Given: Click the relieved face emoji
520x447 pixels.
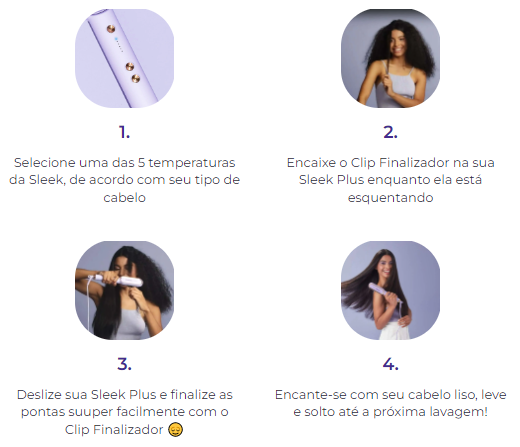Looking at the screenshot, I should tap(175, 430).
